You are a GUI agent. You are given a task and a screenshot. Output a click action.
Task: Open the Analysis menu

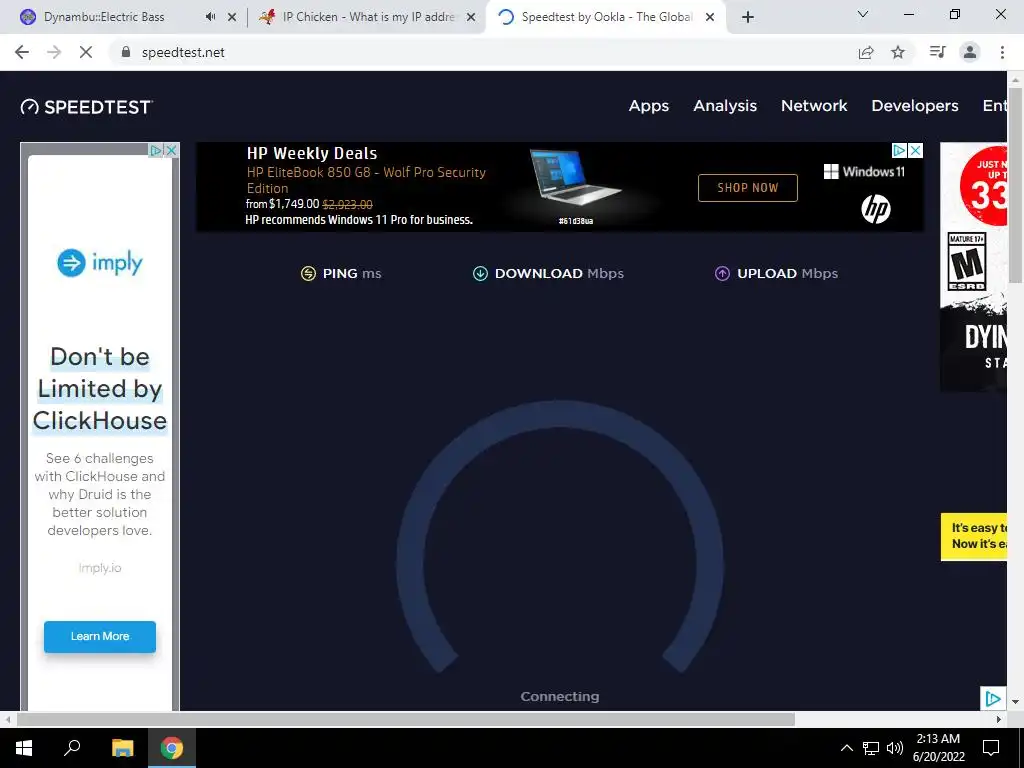(725, 106)
